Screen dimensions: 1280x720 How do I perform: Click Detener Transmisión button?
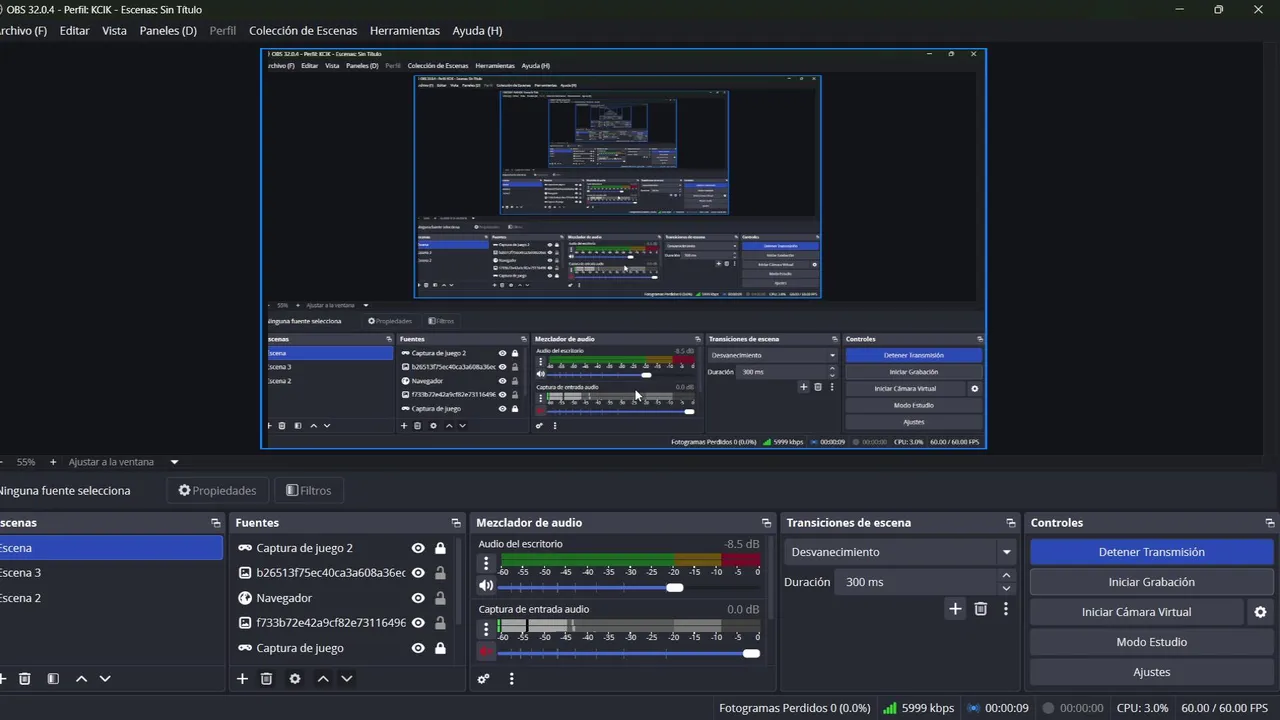coord(1151,552)
